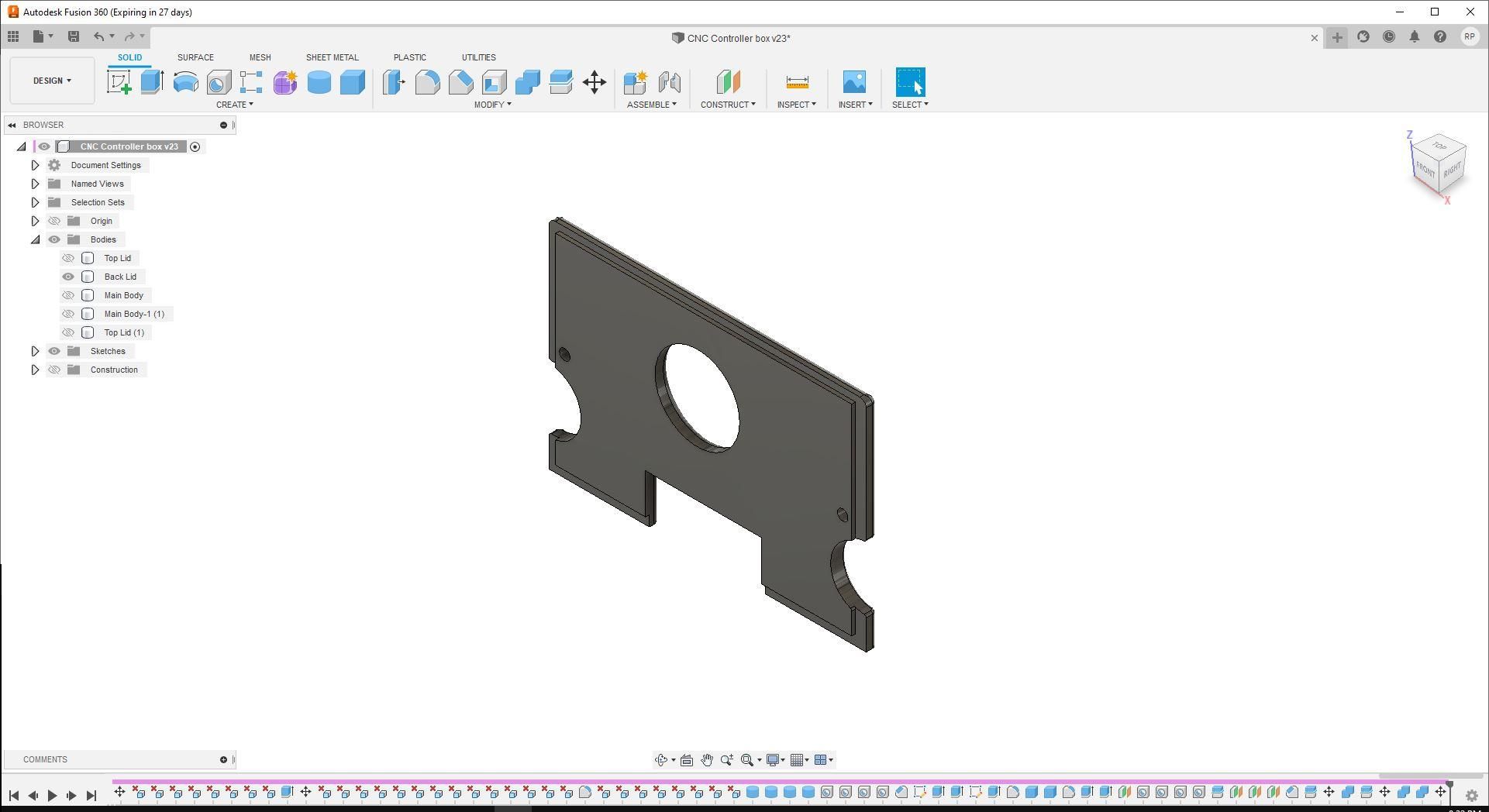Toggle visibility of Main Body
1489x812 pixels.
[68, 295]
